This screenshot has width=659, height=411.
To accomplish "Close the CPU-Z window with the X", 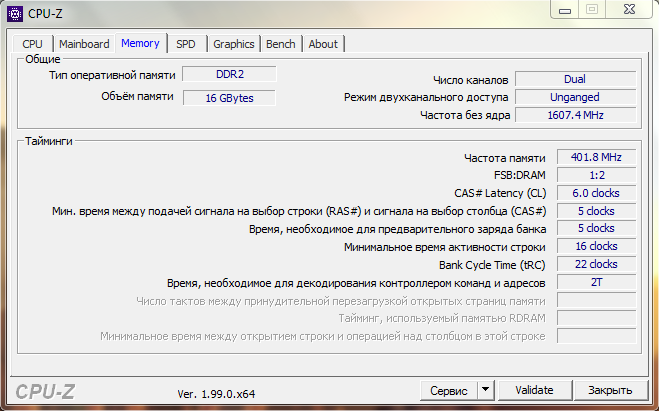I will (x=629, y=9).
